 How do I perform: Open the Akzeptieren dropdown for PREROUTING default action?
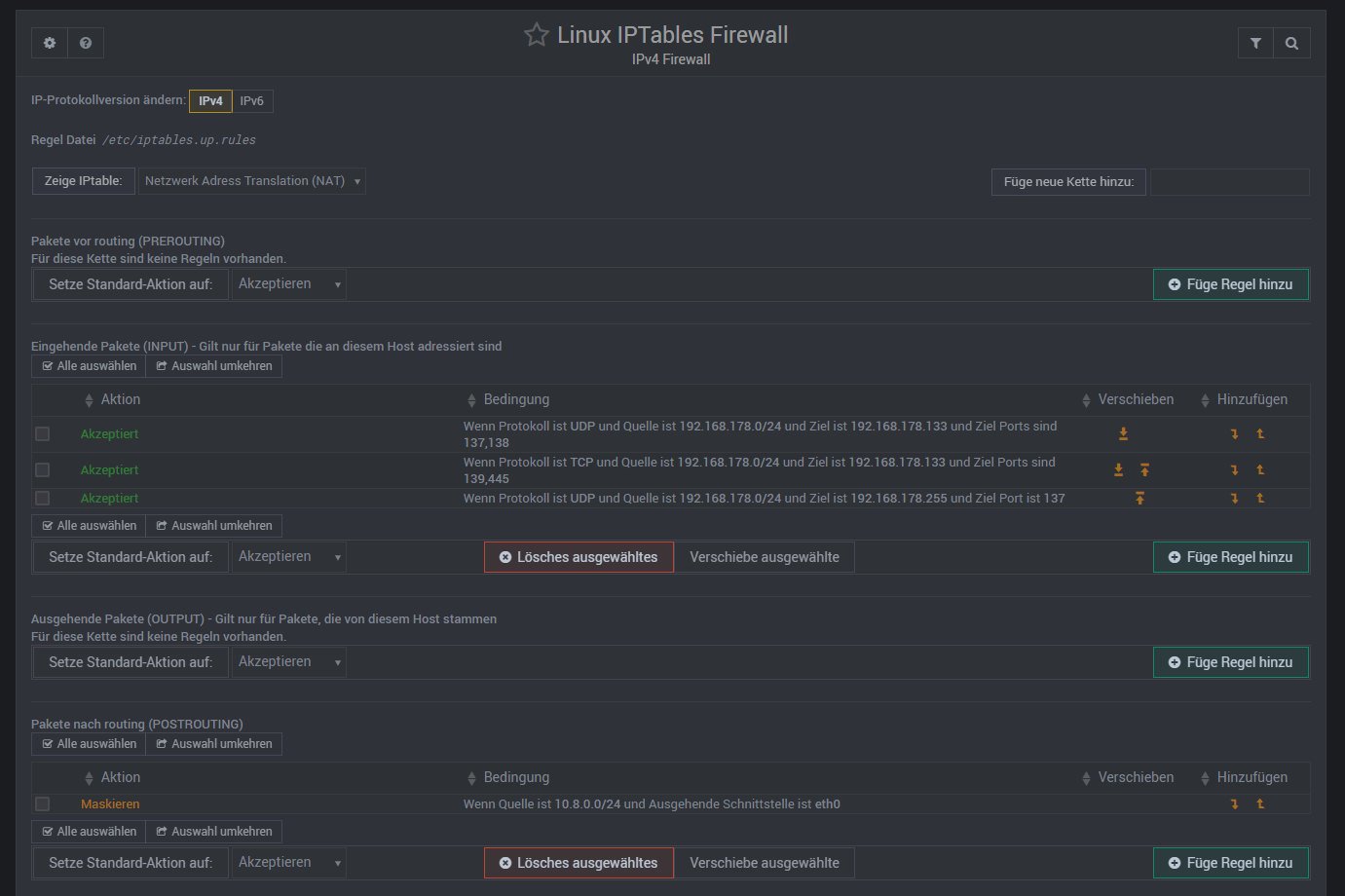click(288, 283)
